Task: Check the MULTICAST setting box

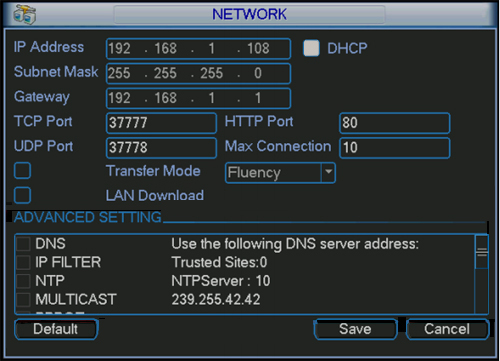Action: 23,299
